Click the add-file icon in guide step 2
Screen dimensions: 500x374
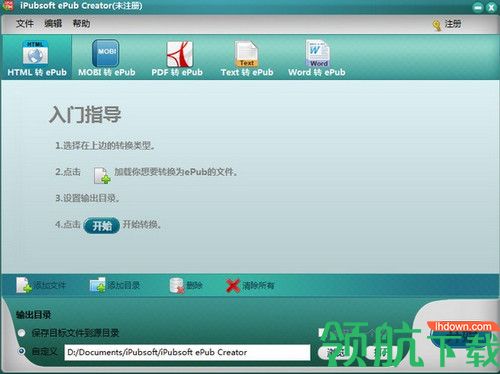coord(102,175)
